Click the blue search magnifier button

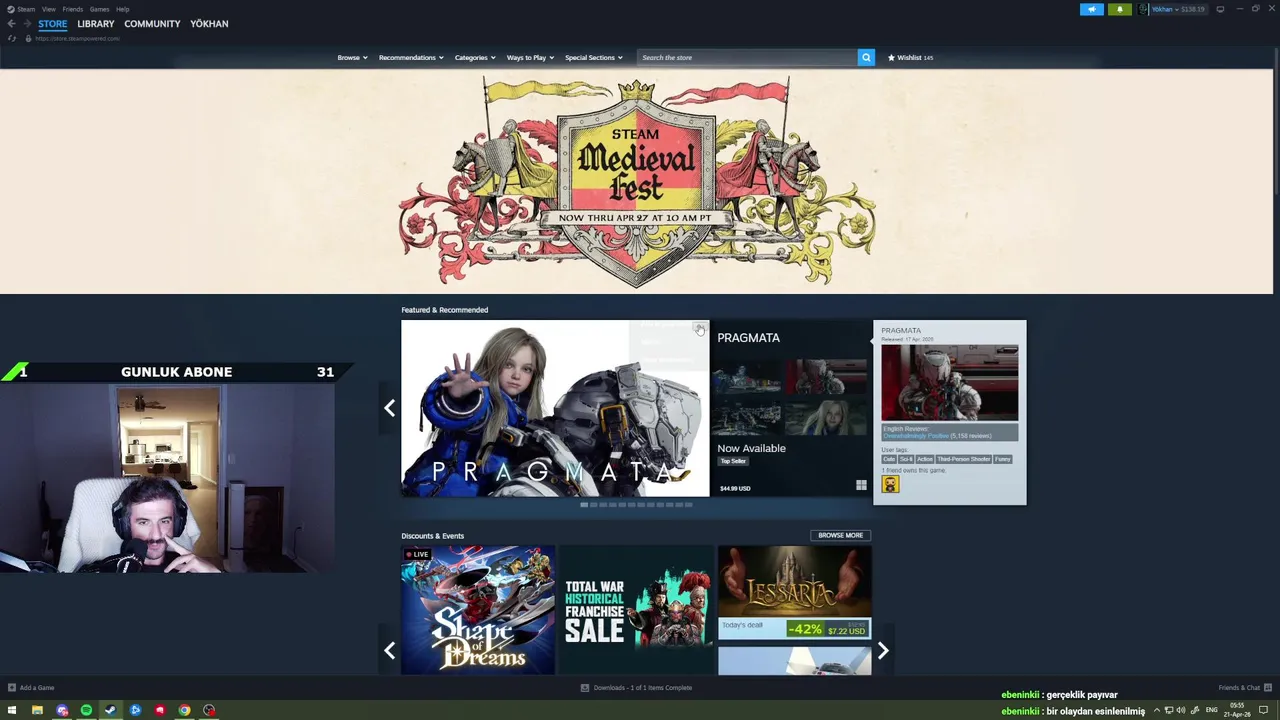[866, 58]
